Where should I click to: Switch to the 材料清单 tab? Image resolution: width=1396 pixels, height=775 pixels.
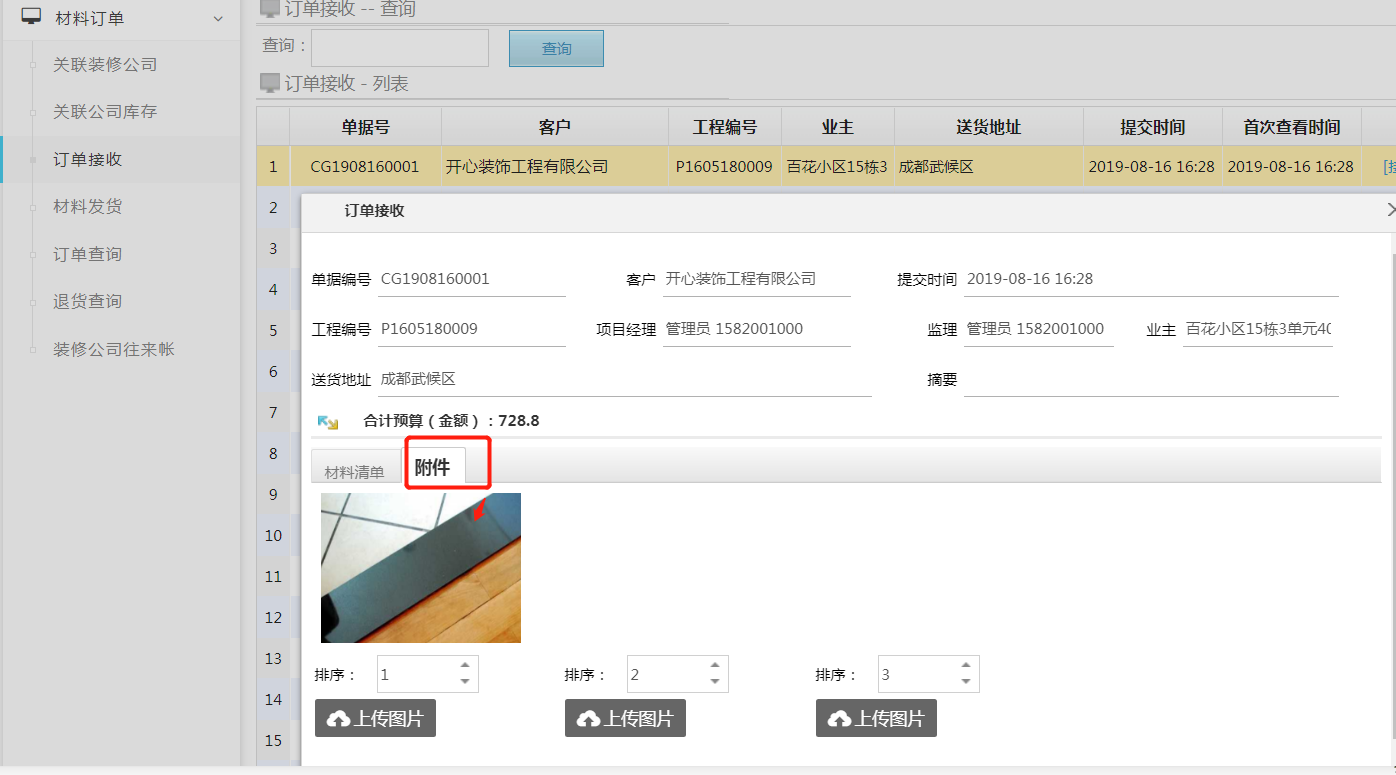point(354,472)
